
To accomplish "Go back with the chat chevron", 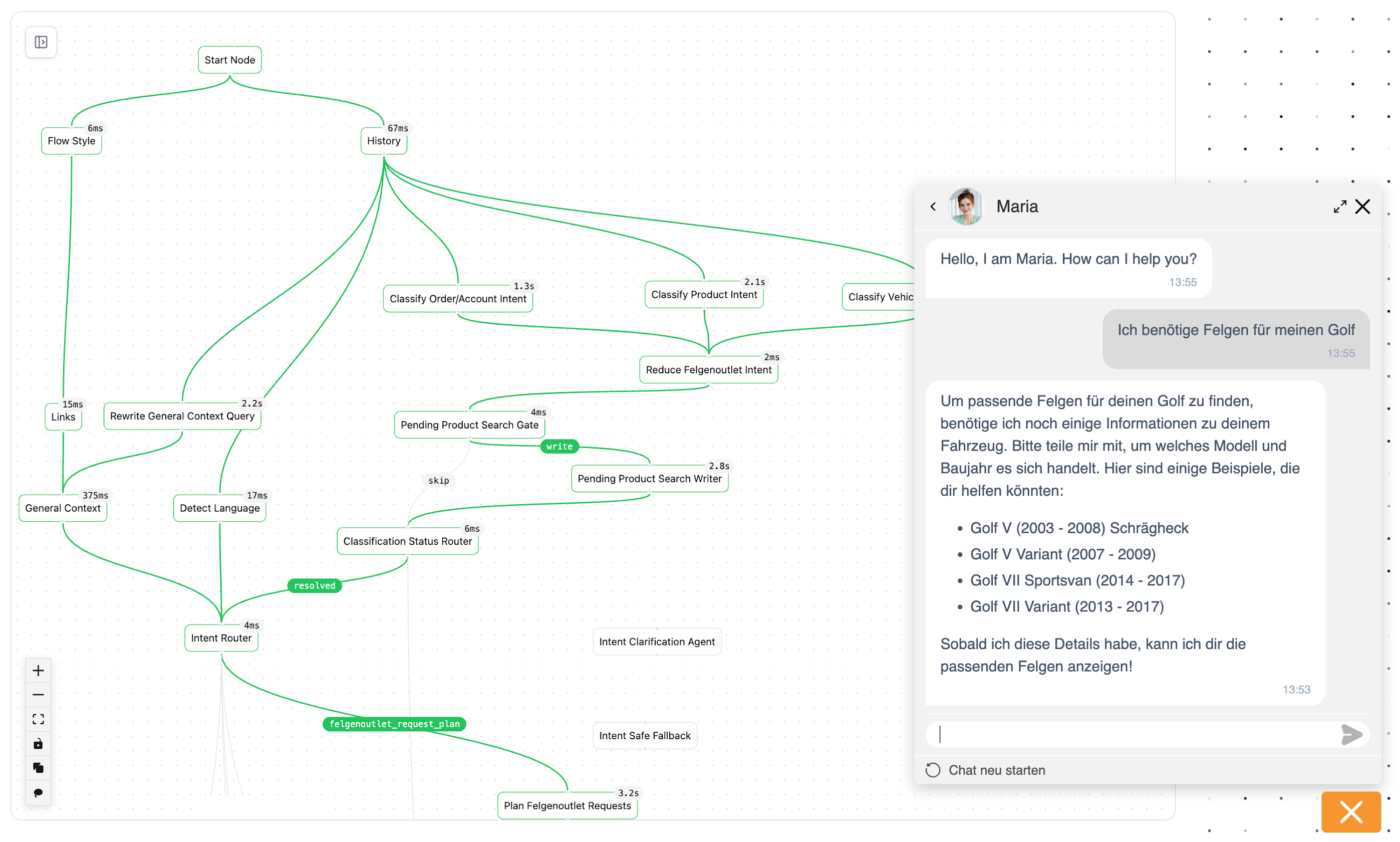I will point(933,206).
